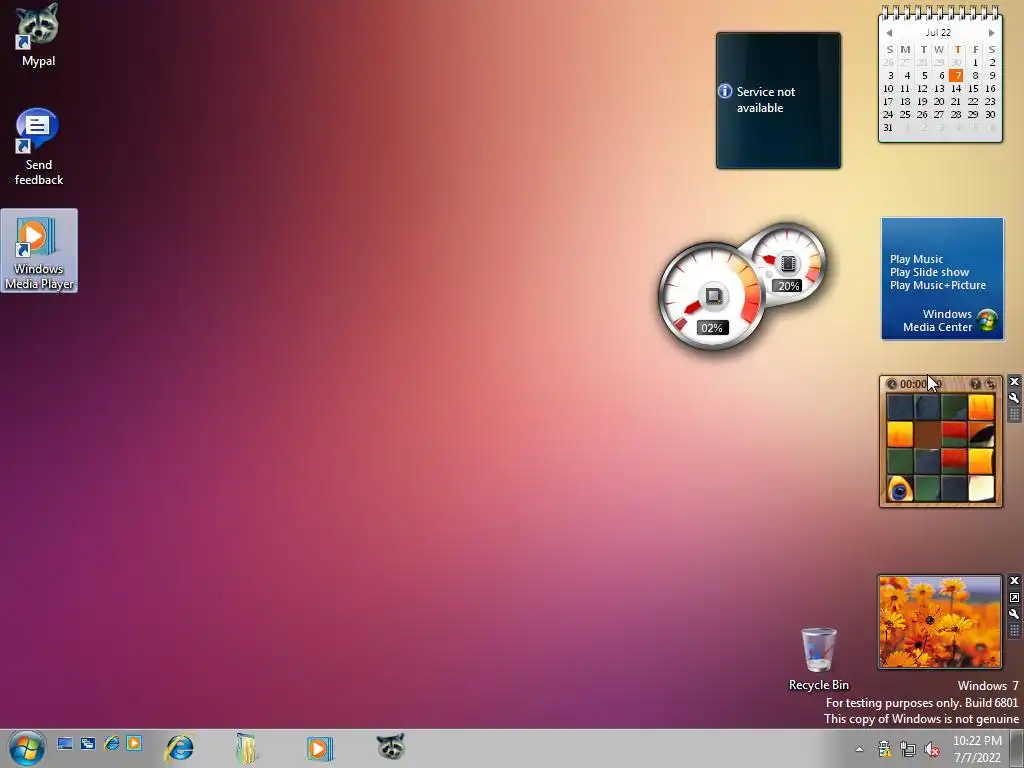Click the CPU usage dial showing 02%
This screenshot has height=768, width=1024.
(x=711, y=296)
